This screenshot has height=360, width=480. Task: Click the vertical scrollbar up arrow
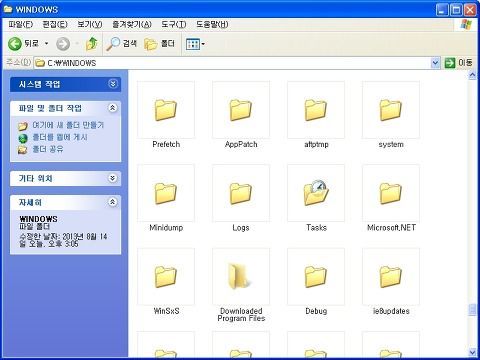pyautogui.click(x=472, y=75)
